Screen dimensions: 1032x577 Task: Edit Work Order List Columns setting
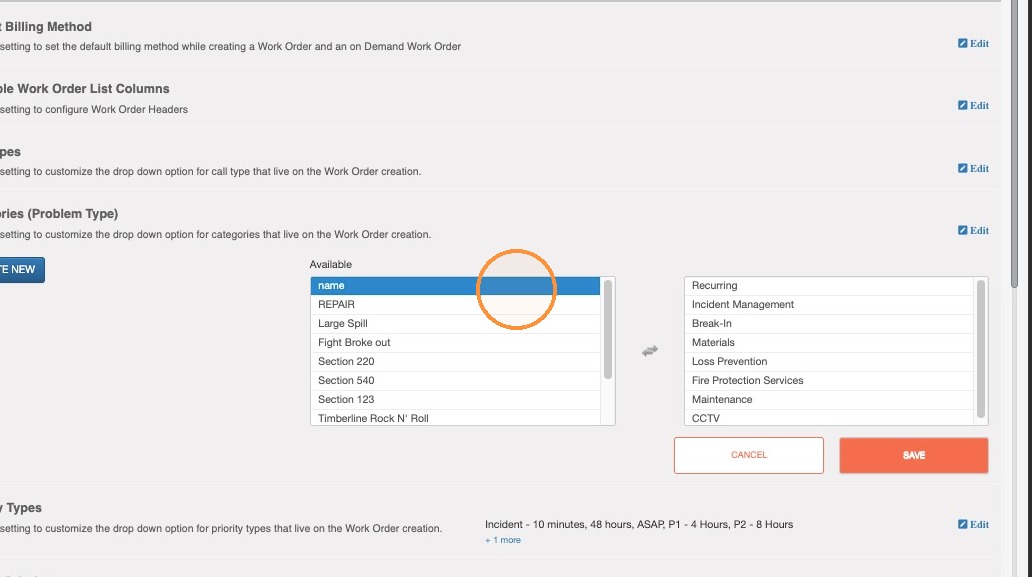click(973, 105)
